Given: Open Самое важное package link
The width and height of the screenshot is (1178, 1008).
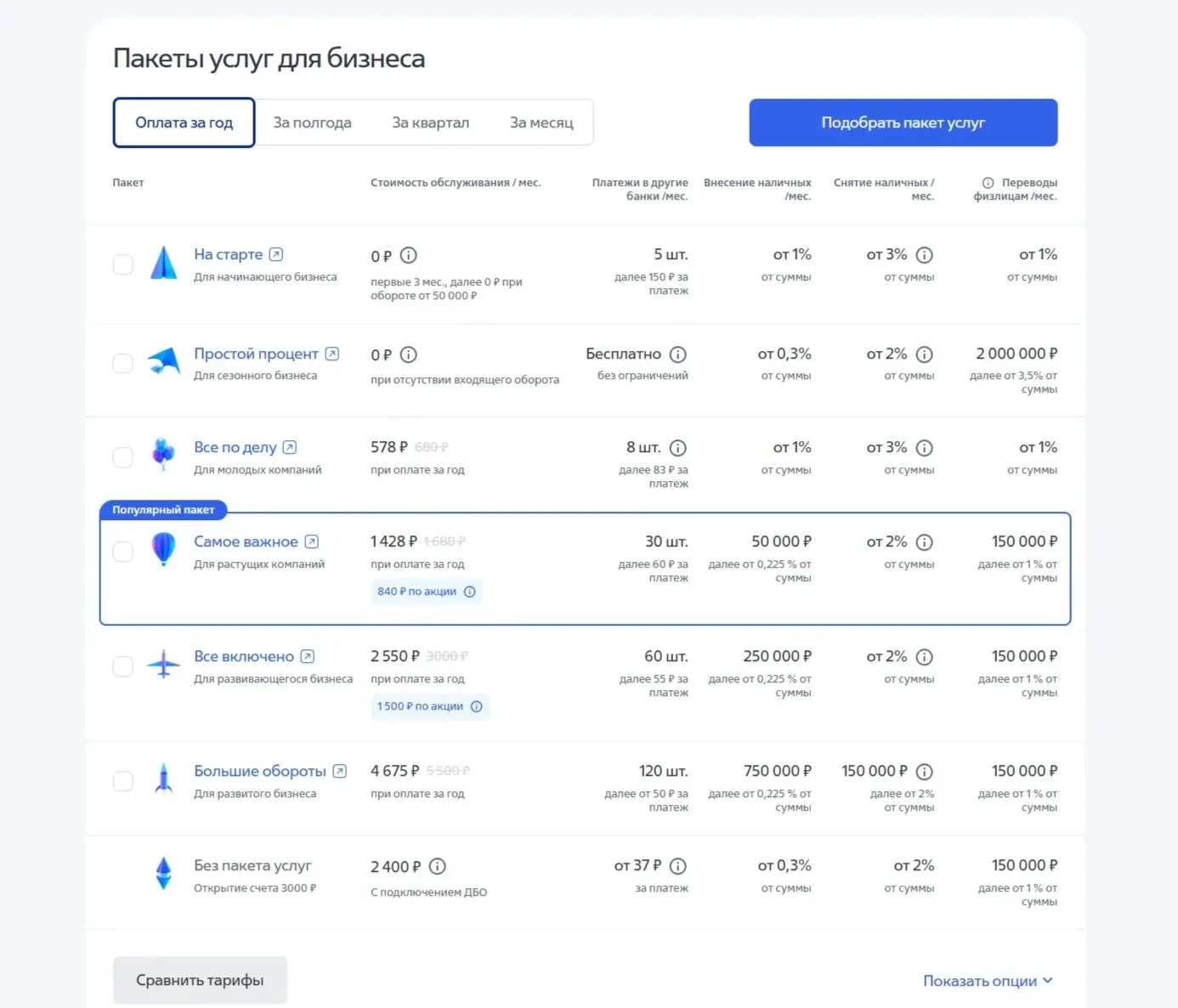Looking at the screenshot, I should (246, 541).
